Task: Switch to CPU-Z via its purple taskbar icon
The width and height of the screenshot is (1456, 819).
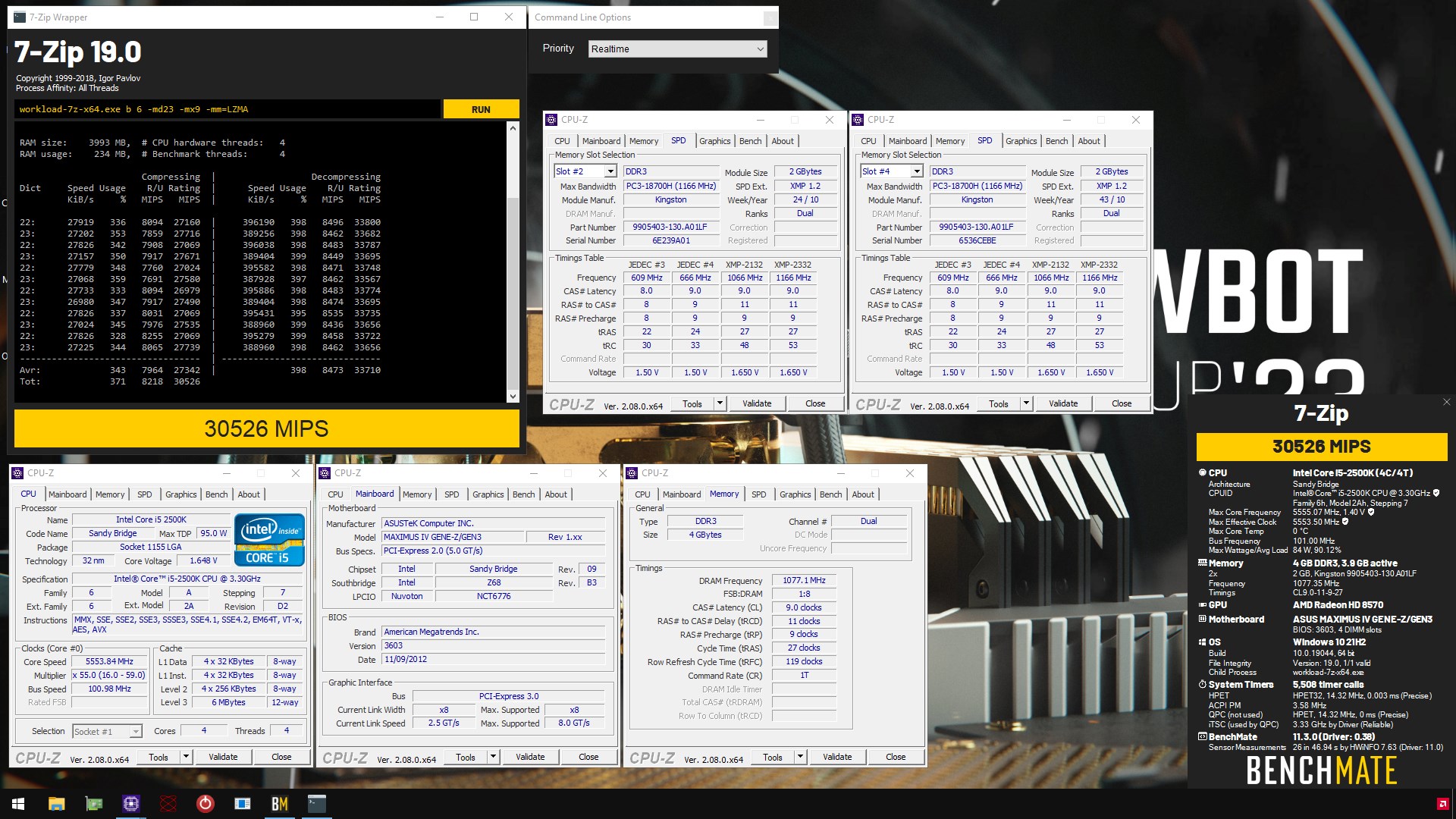Action: point(130,804)
